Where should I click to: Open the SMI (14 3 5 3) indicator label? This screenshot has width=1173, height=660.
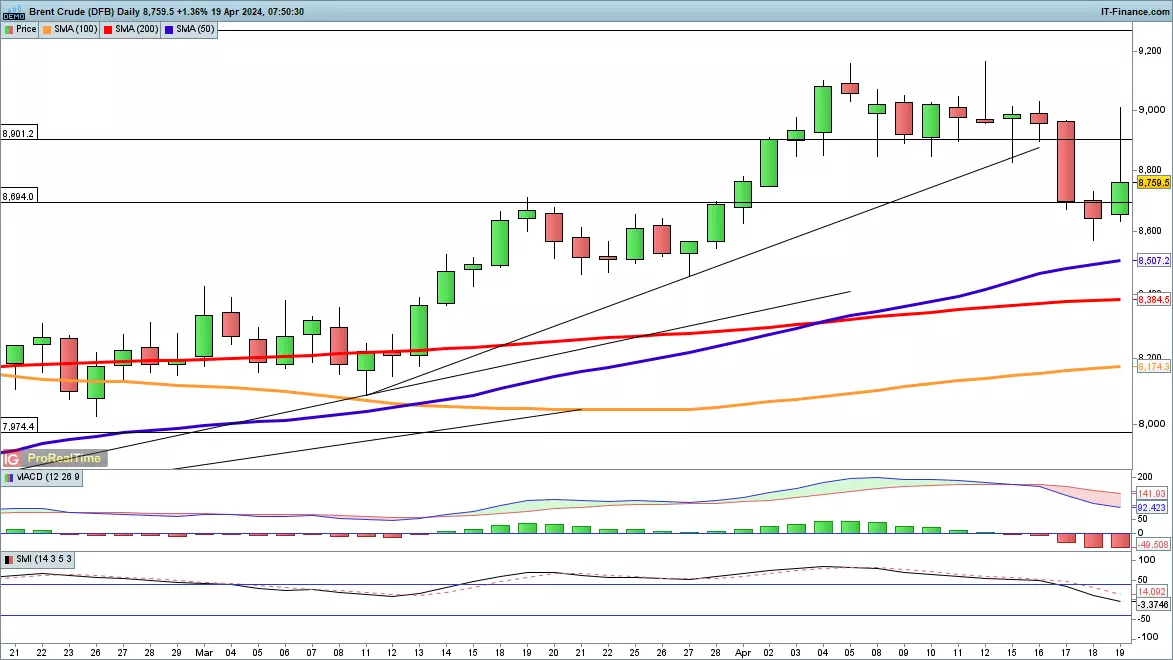pyautogui.click(x=38, y=560)
